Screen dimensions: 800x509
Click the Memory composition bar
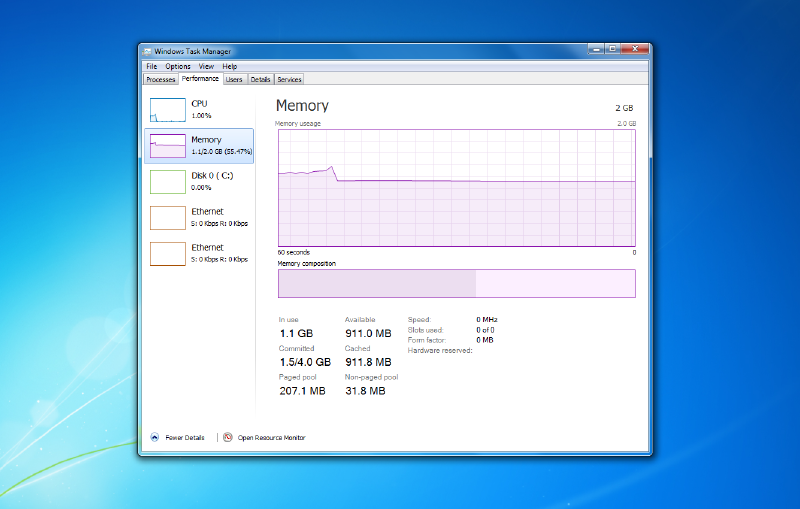[457, 284]
